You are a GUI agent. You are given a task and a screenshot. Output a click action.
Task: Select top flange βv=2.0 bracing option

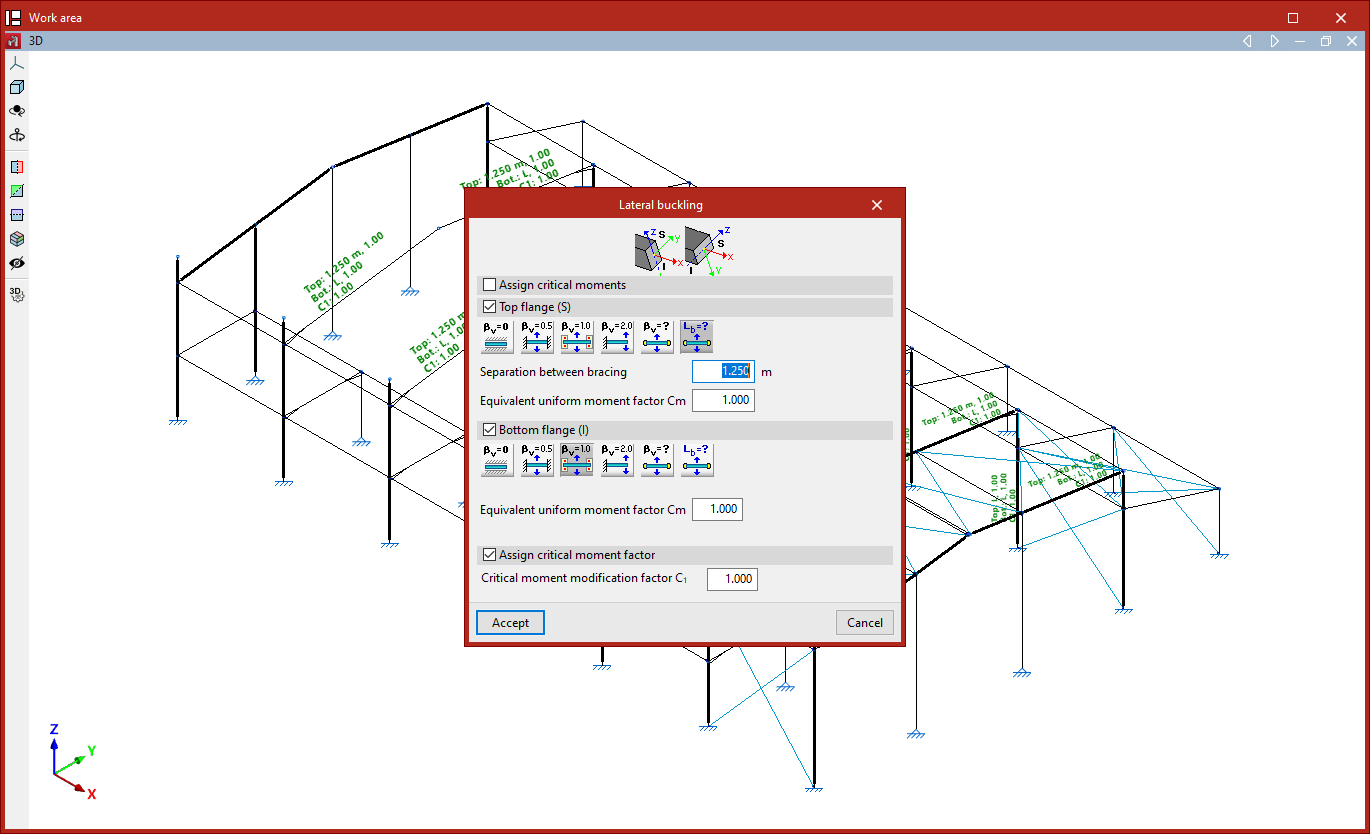[x=617, y=337]
